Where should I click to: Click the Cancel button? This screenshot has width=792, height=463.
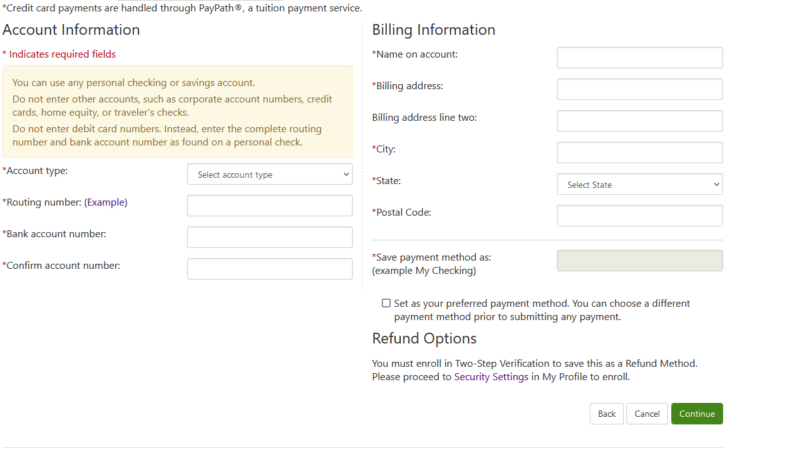pos(646,414)
